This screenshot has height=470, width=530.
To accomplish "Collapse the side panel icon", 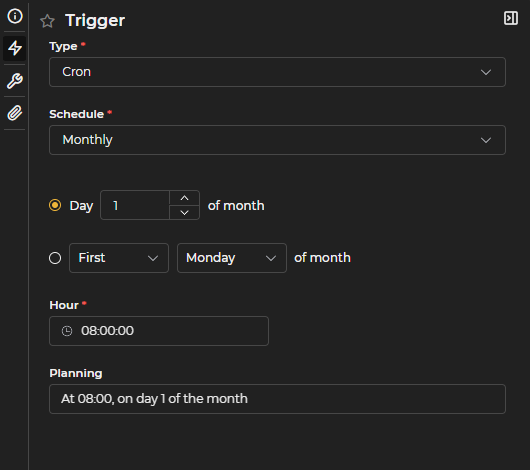I will (x=511, y=18).
